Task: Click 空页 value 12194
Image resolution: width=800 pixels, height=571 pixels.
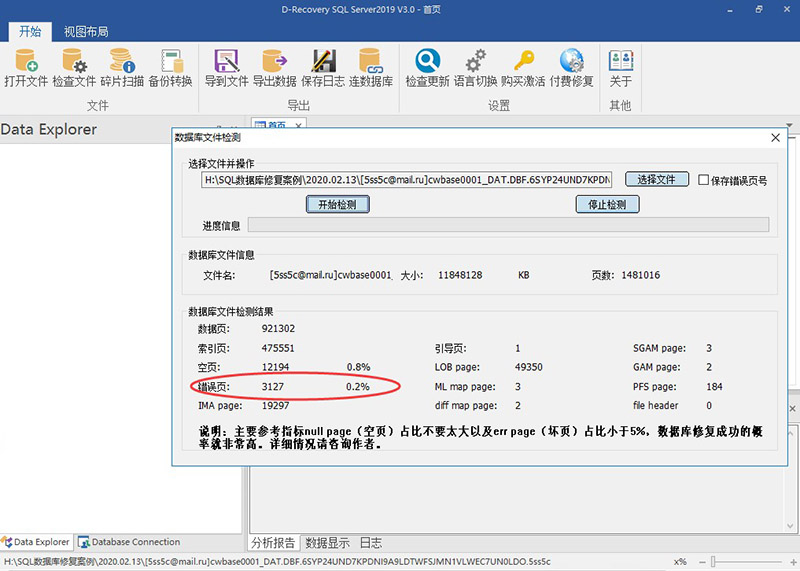Action: pos(275,367)
